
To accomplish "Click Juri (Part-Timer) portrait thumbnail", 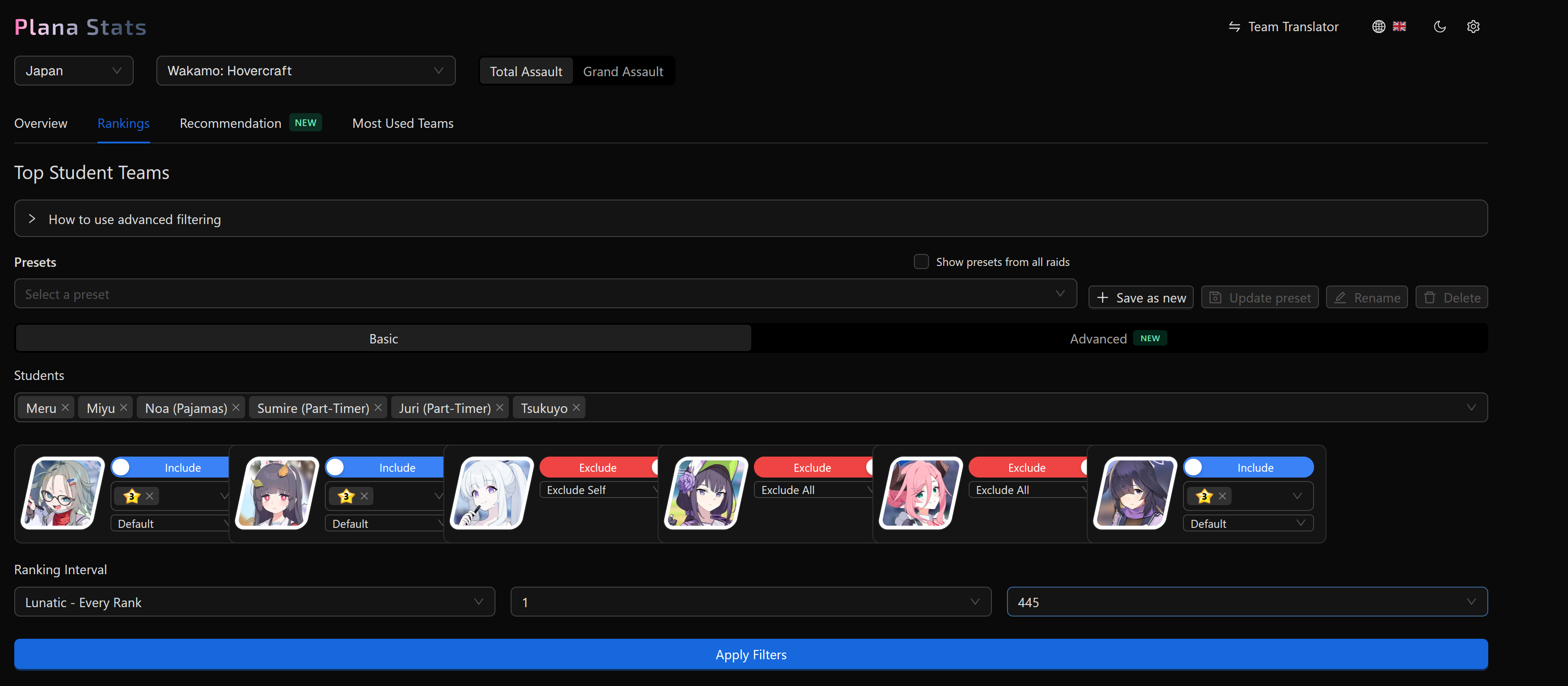I will 921,493.
